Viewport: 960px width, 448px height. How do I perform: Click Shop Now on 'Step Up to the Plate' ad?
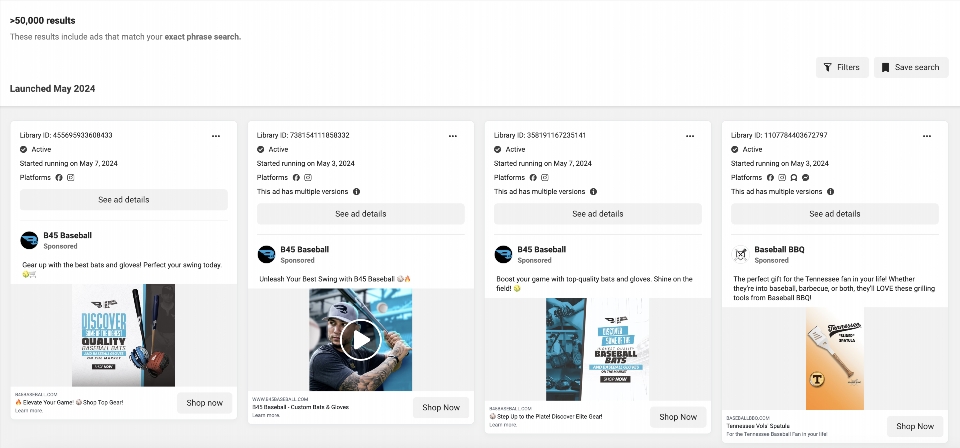pos(678,417)
